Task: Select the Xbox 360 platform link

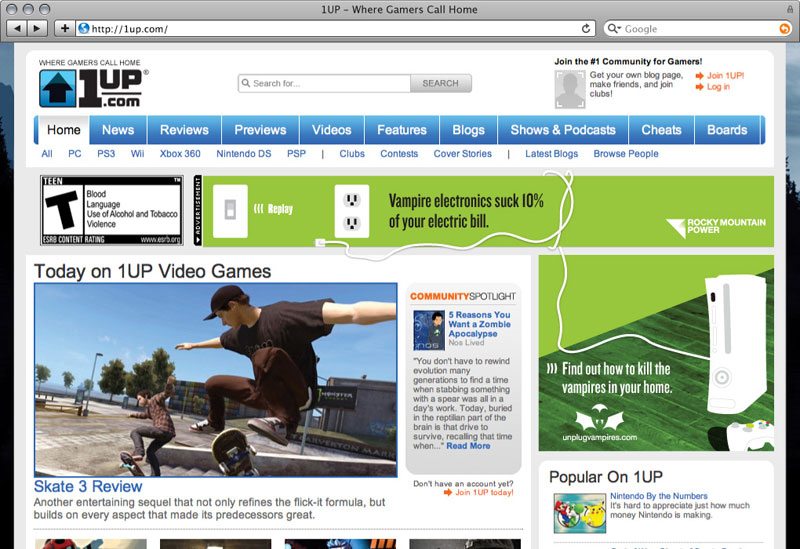Action: coord(180,154)
